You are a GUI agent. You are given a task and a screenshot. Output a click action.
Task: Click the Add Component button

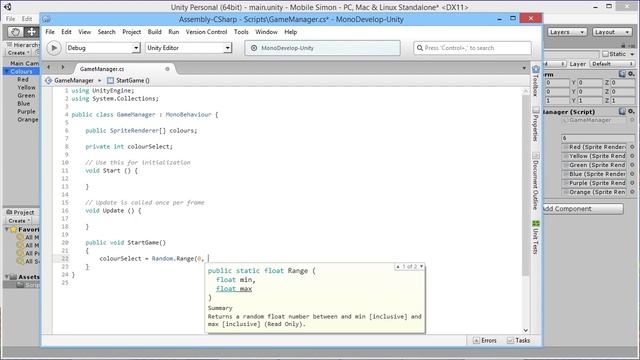point(583,209)
